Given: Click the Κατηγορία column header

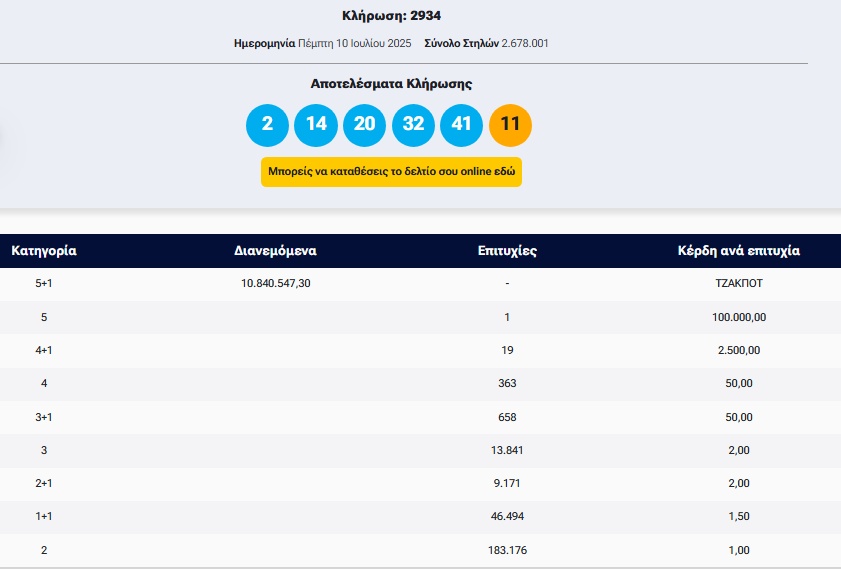Looking at the screenshot, I should tap(44, 251).
